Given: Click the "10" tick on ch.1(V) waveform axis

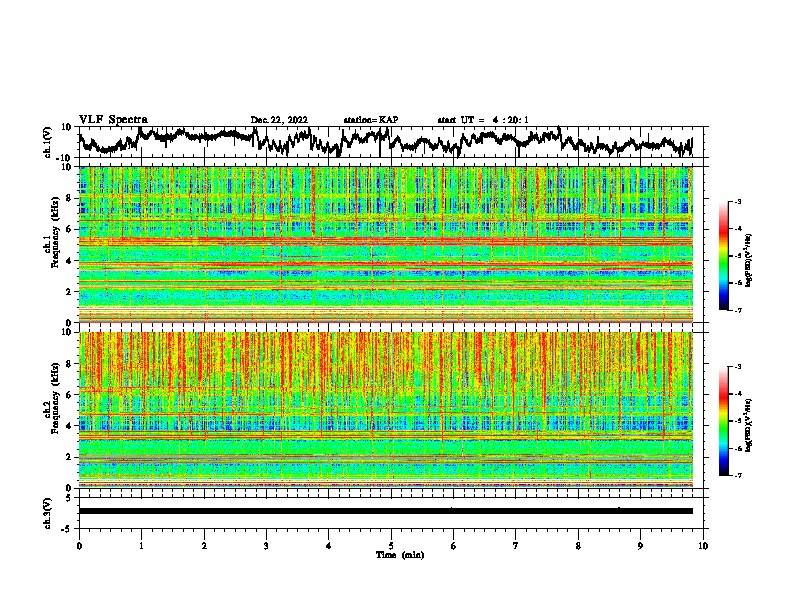Looking at the screenshot, I should [67, 127].
